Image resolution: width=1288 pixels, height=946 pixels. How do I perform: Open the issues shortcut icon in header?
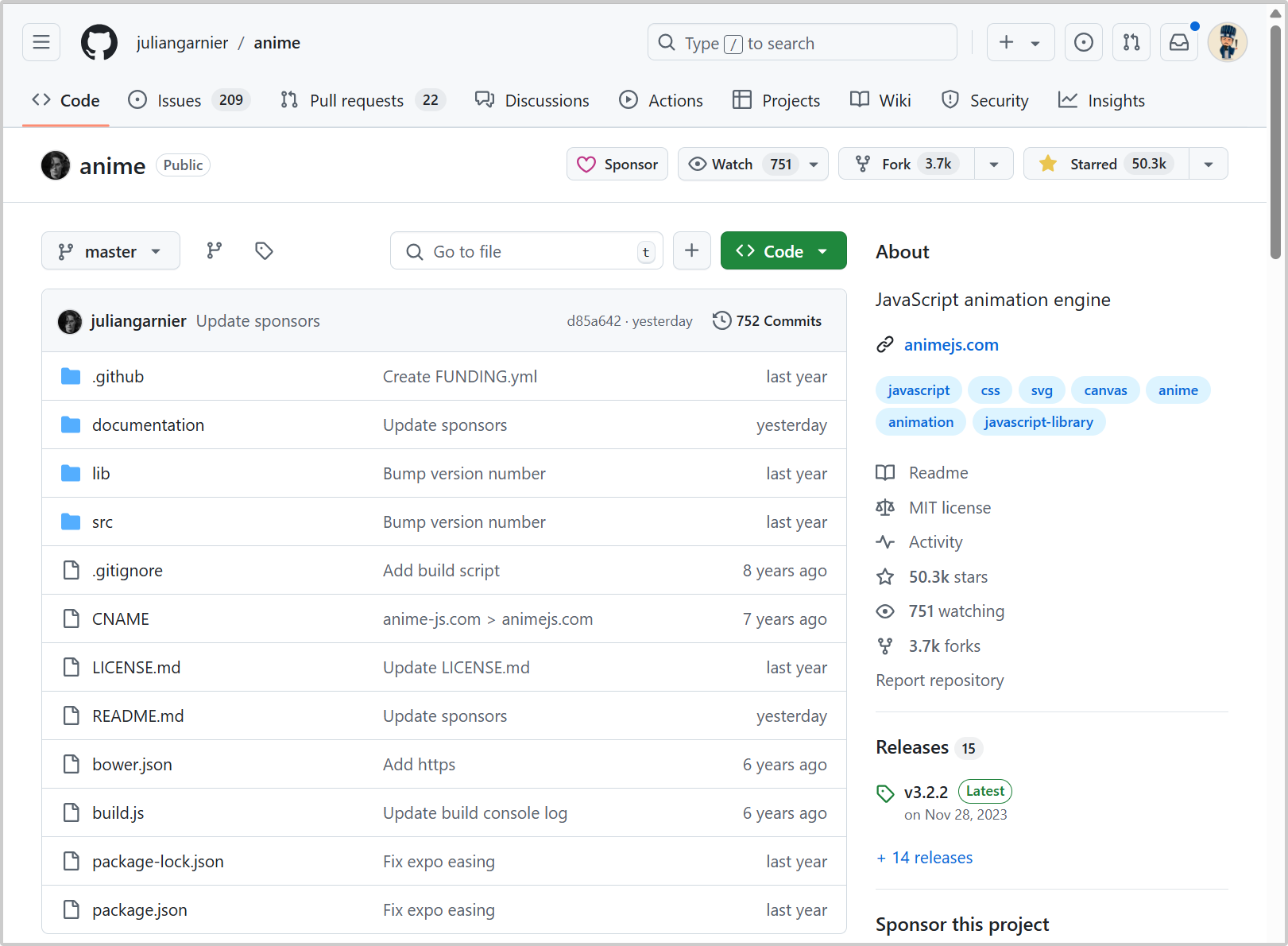[1083, 42]
